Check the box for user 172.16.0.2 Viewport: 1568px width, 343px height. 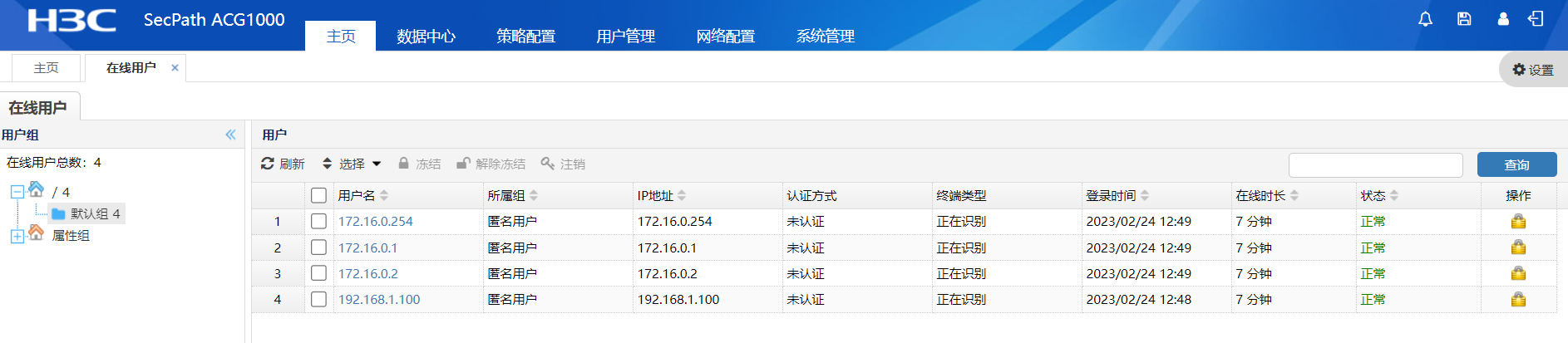click(318, 273)
